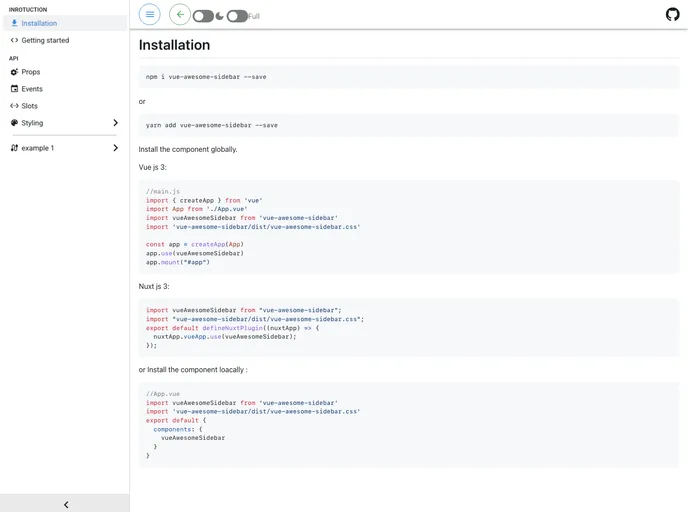Expand the example 1 submenu chevron

coord(115,148)
